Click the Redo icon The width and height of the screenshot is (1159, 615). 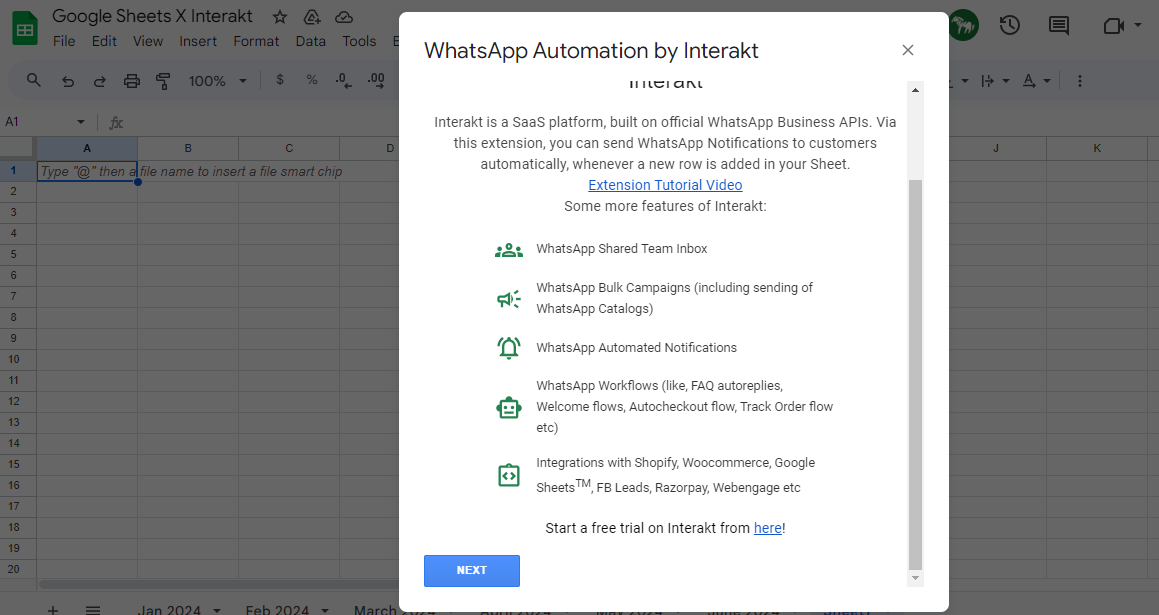pyautogui.click(x=99, y=80)
